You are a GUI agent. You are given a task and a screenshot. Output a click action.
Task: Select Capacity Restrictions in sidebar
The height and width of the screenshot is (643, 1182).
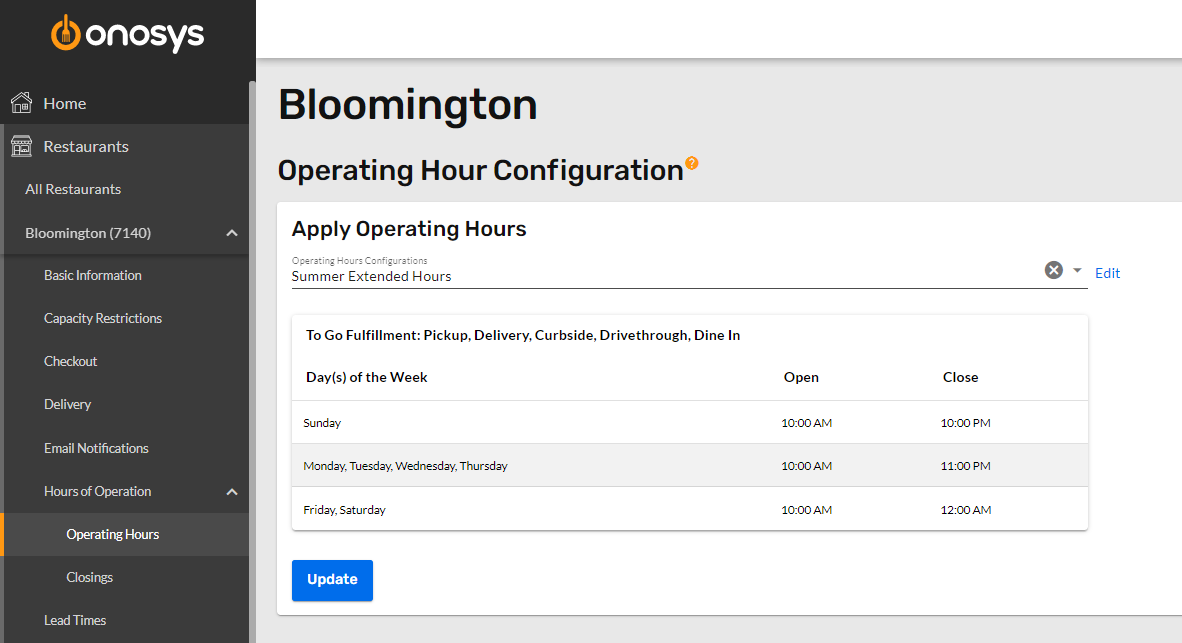(x=102, y=318)
